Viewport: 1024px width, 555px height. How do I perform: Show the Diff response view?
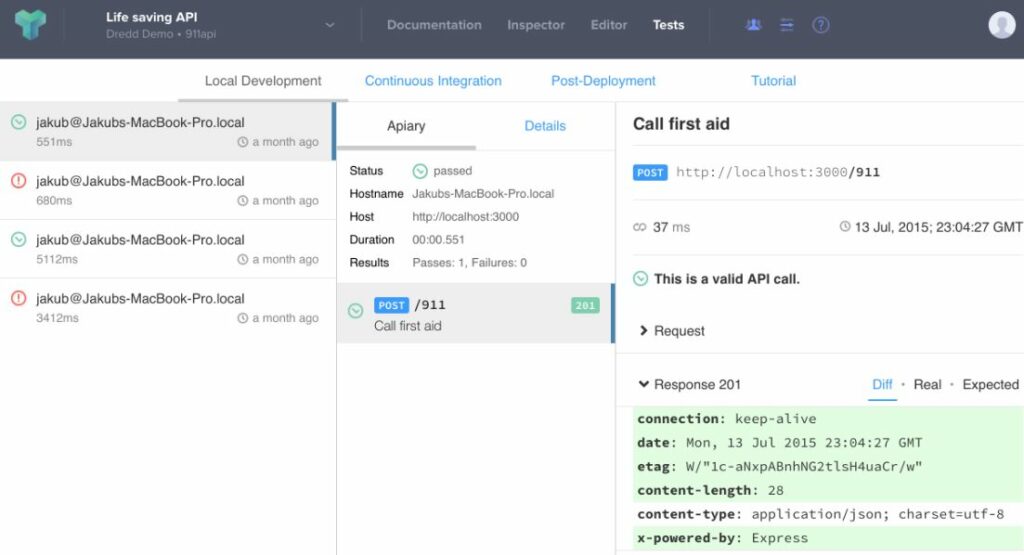(882, 385)
